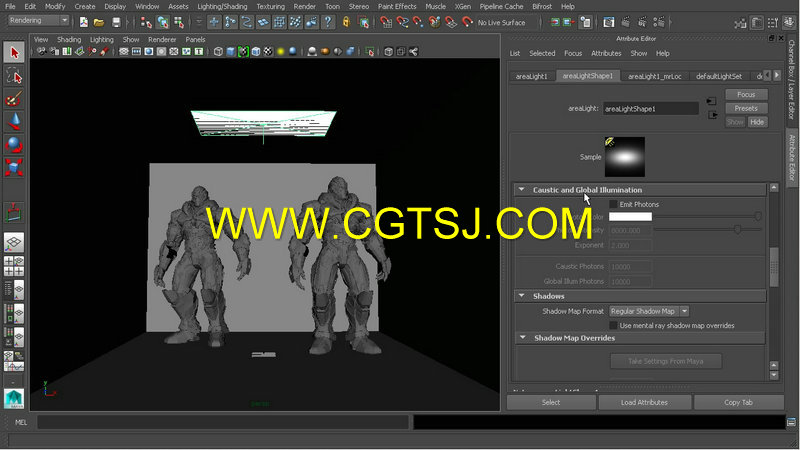The width and height of the screenshot is (800, 450).
Task: Open the Render View clapperboard icon
Action: (x=609, y=22)
